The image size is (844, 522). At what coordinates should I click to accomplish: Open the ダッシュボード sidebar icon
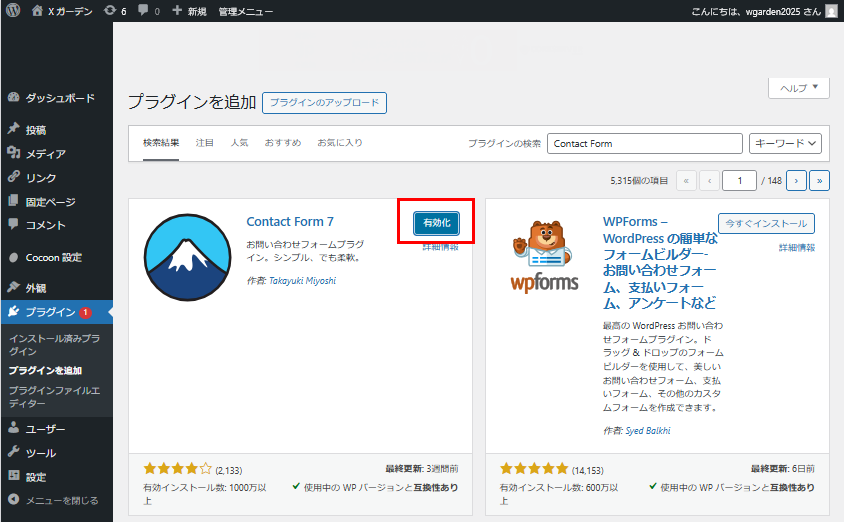[x=13, y=97]
